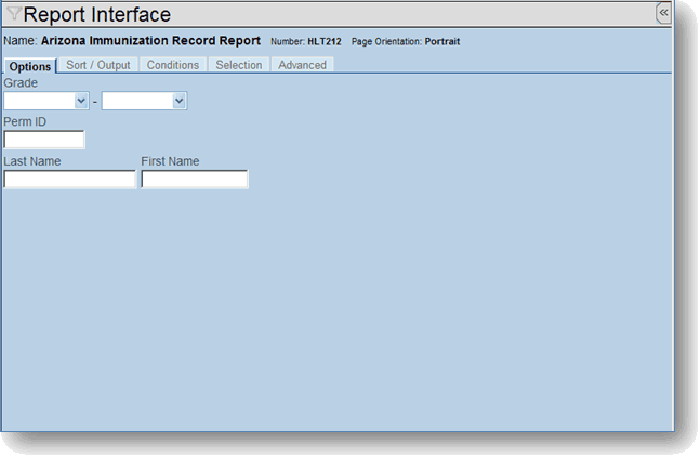Collapse the panel with the double-chevron button
The width and height of the screenshot is (700, 457).
click(x=664, y=12)
